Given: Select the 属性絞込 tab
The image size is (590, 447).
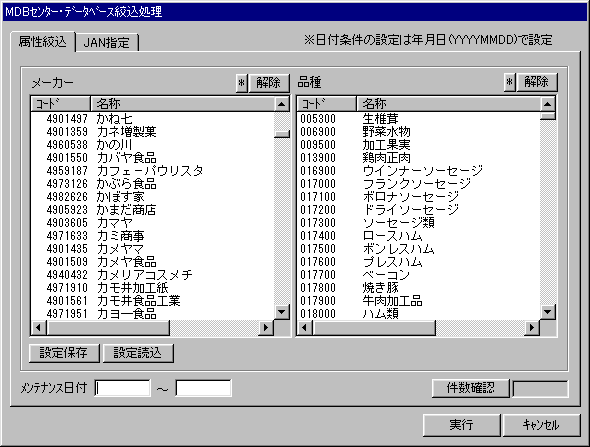Looking at the screenshot, I should 43,41.
